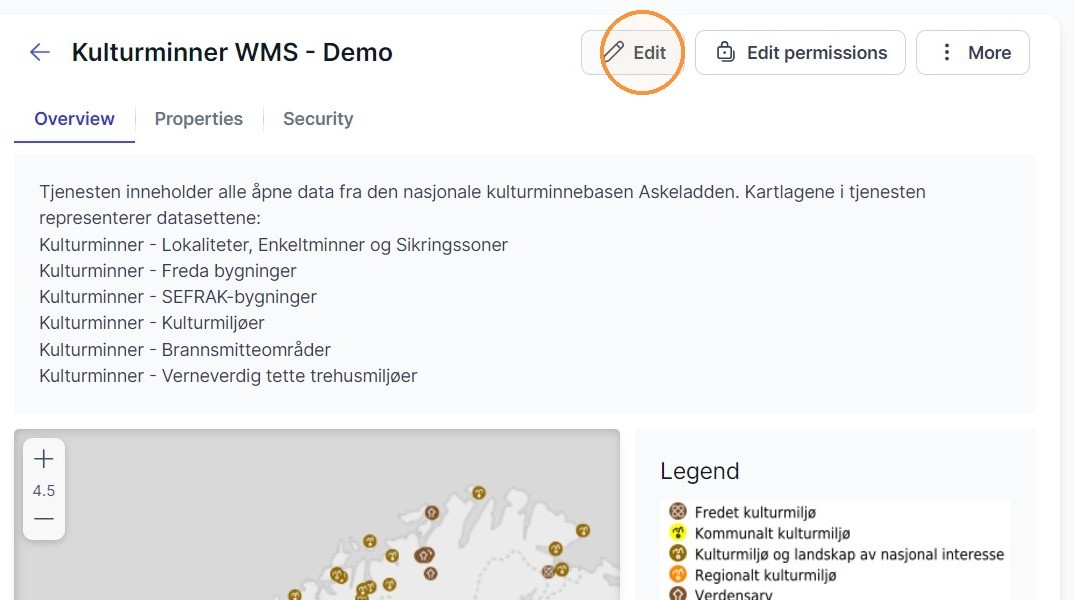Click the 'Kommunalt kulturmiljø' legend label
Viewport: 1075px width, 600px height.
[x=773, y=533]
